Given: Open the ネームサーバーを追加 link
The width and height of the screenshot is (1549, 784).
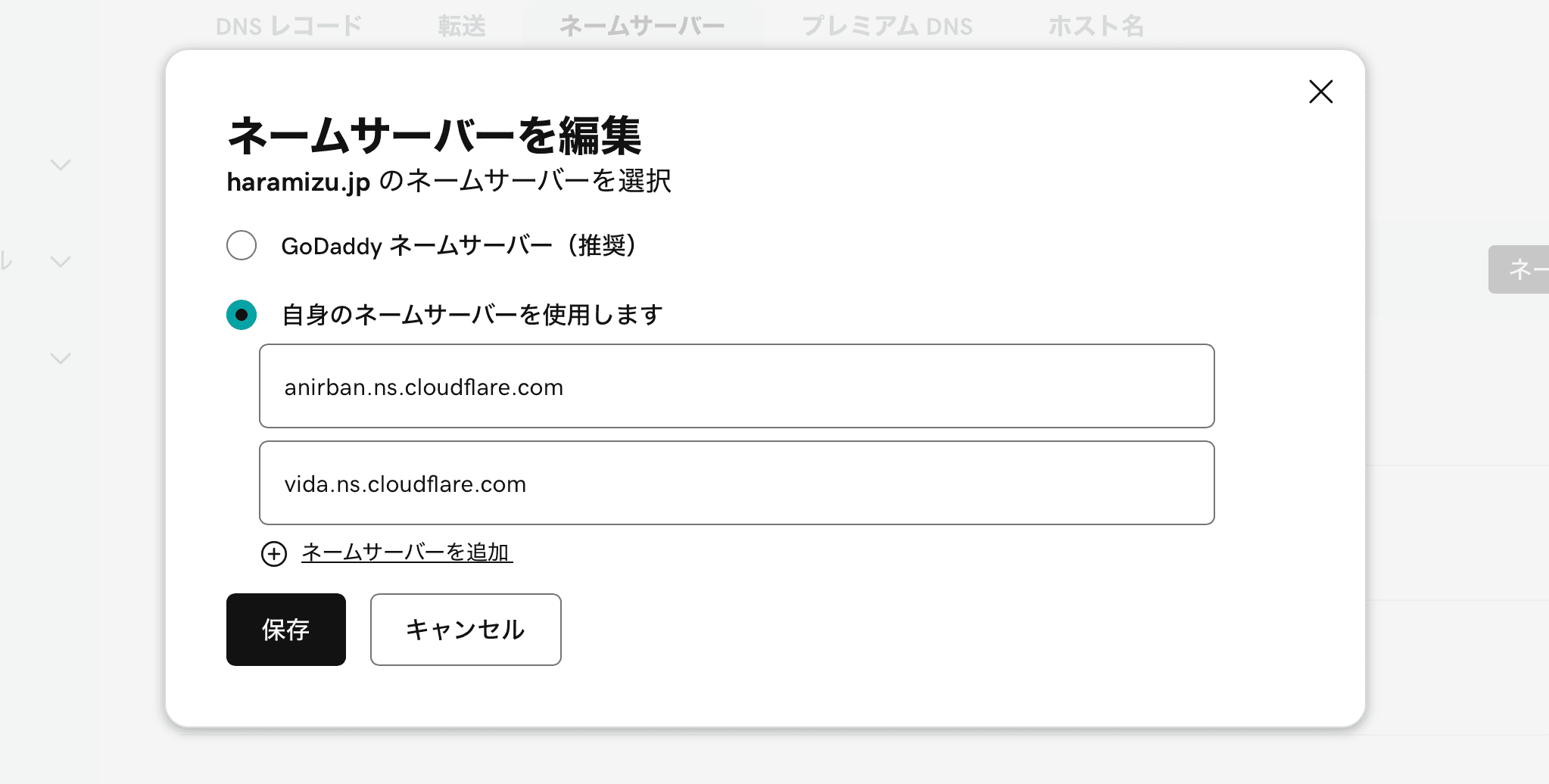Looking at the screenshot, I should coord(407,552).
